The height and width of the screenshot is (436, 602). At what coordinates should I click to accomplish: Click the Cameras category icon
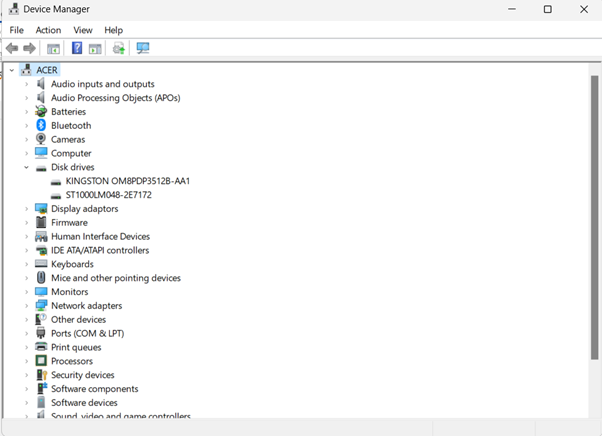[41, 140]
